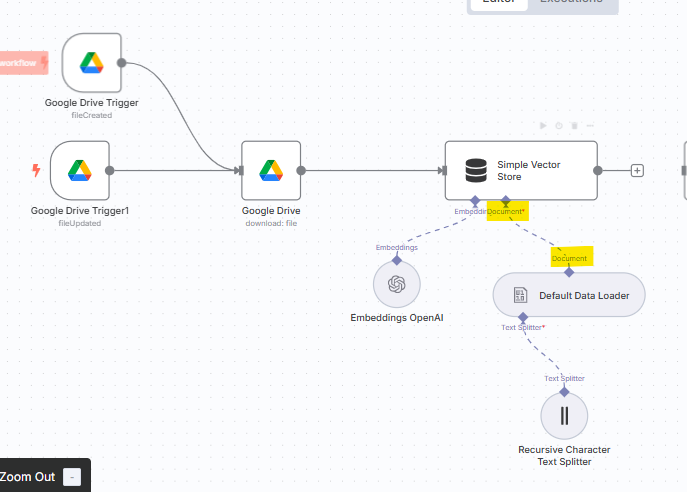This screenshot has height=492, width=687.
Task: Click the input connector of Simple Vector Store
Action: (442, 170)
